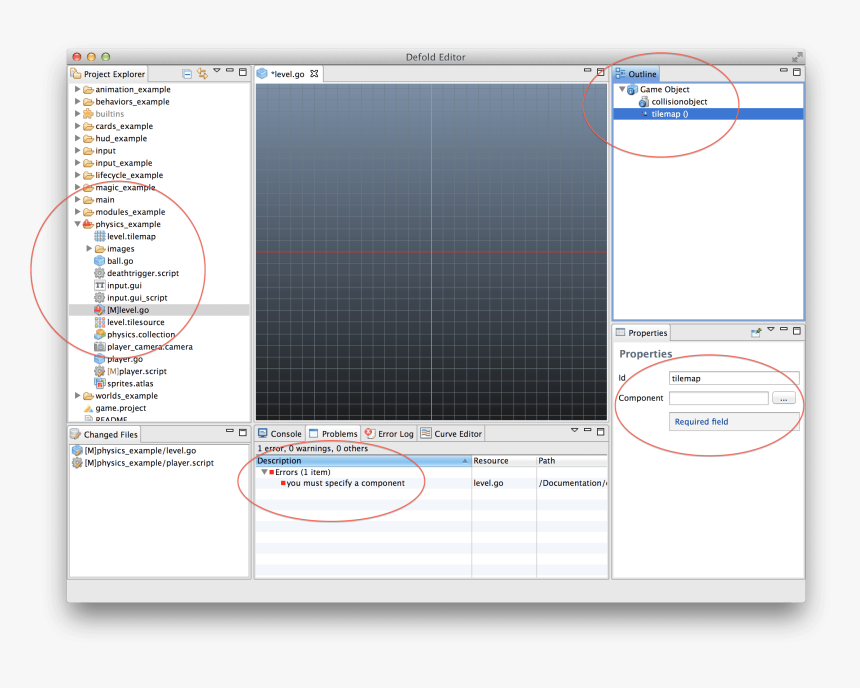Click Link with Editor icon in Project Explorer

pyautogui.click(x=202, y=74)
